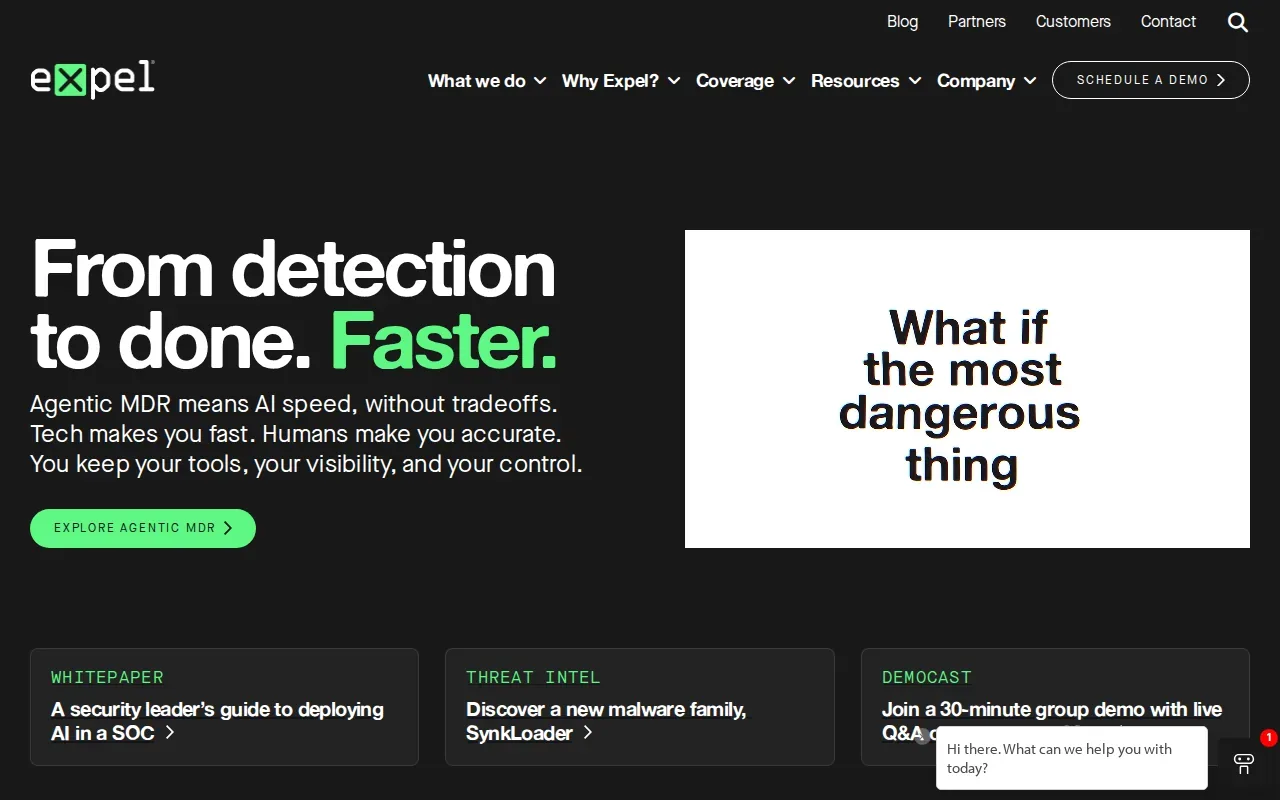This screenshot has height=800, width=1280.
Task: Expand the Why Expel? menu
Action: pos(621,81)
